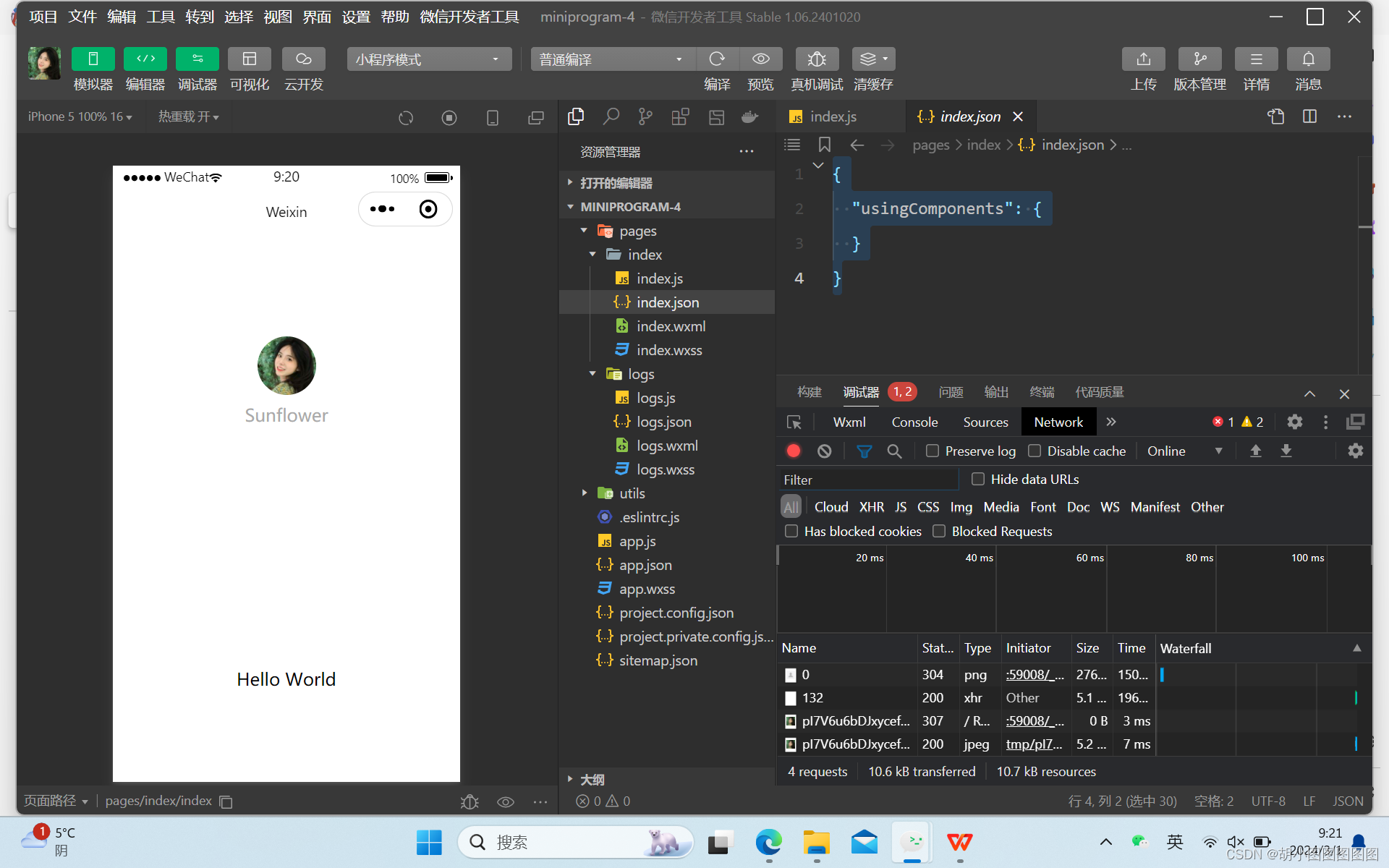Open the Online throttling dropdown
Screen dimensions: 1389x868
point(1185,451)
